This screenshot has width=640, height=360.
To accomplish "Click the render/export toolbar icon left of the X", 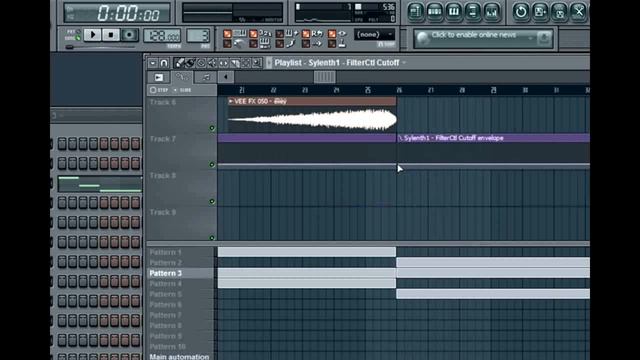I will click(x=559, y=11).
